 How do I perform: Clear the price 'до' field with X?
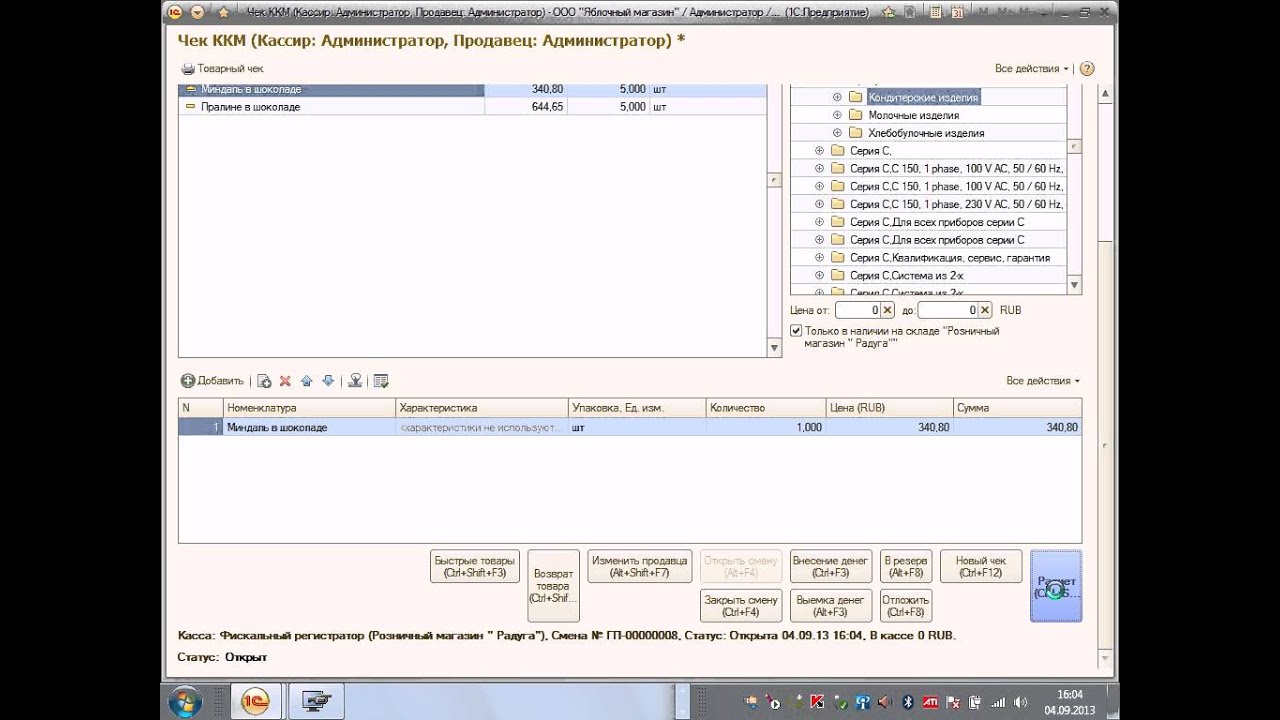tap(985, 311)
